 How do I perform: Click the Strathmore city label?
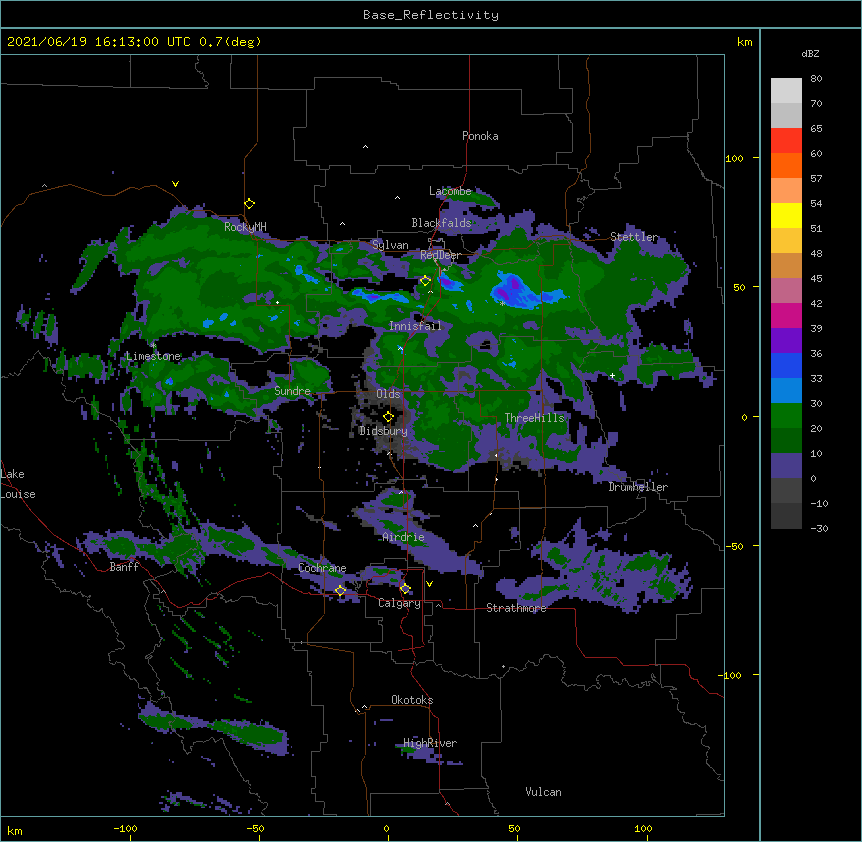pyautogui.click(x=516, y=608)
